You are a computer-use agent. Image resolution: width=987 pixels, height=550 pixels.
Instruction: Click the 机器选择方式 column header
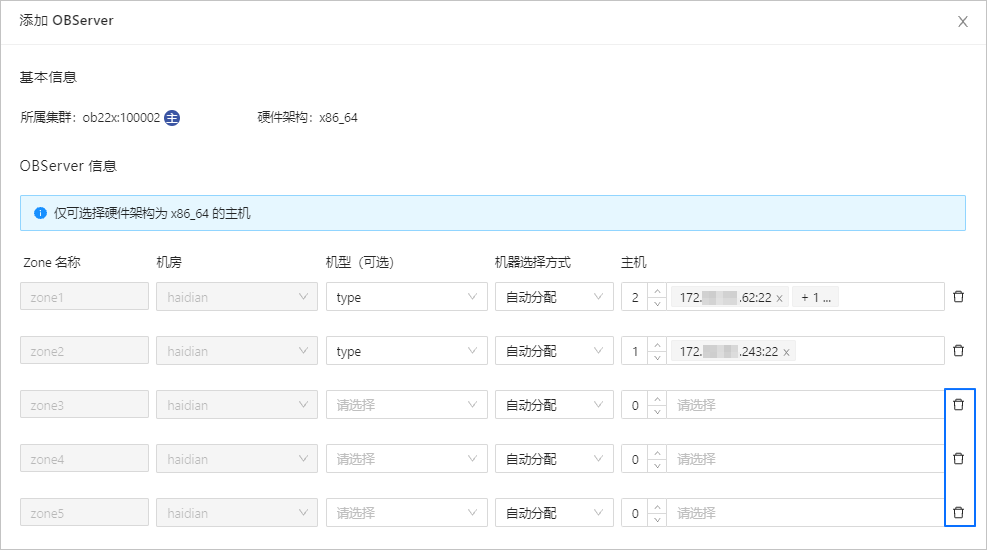click(x=533, y=262)
